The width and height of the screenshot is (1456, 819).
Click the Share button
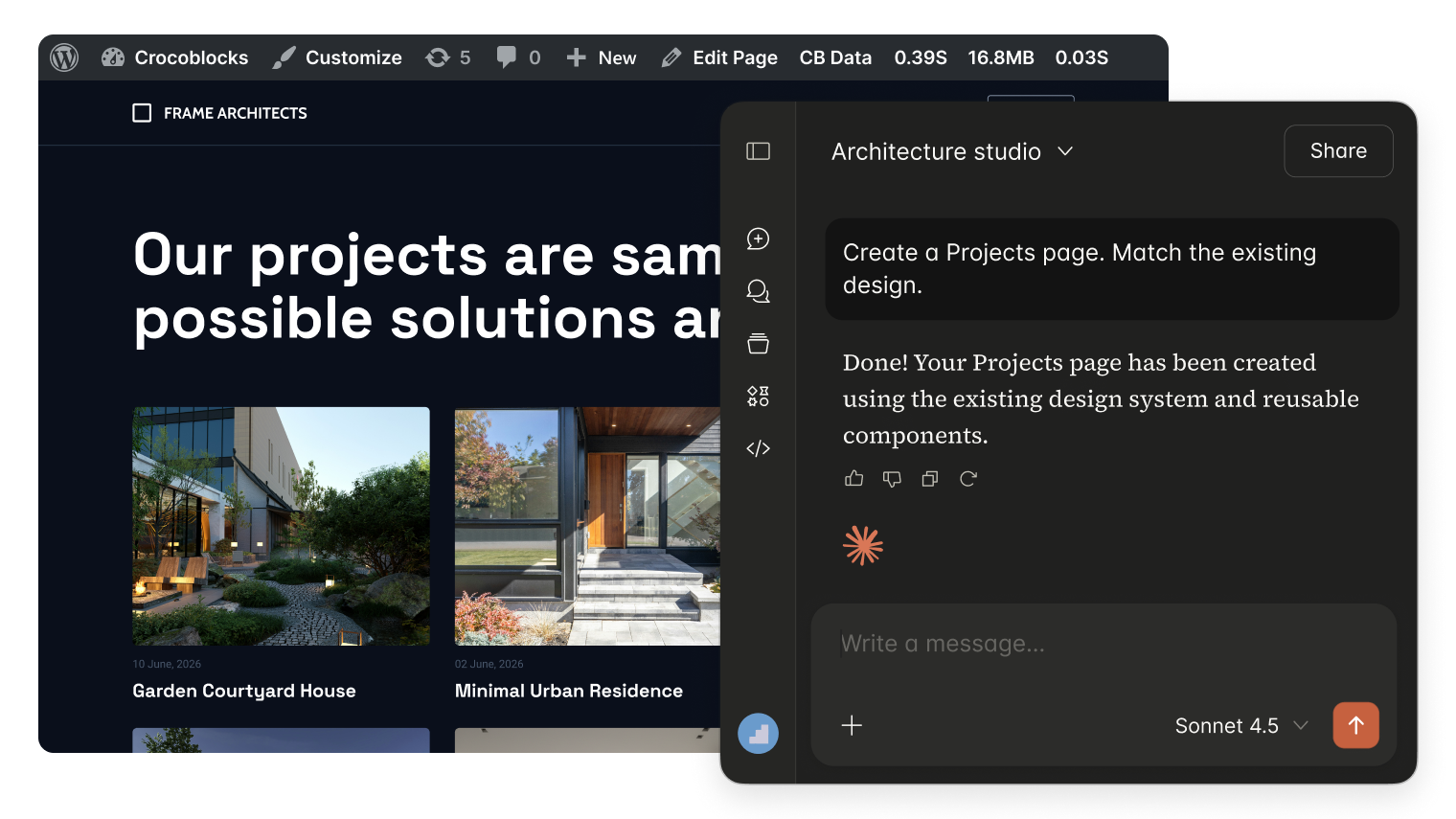(1338, 151)
